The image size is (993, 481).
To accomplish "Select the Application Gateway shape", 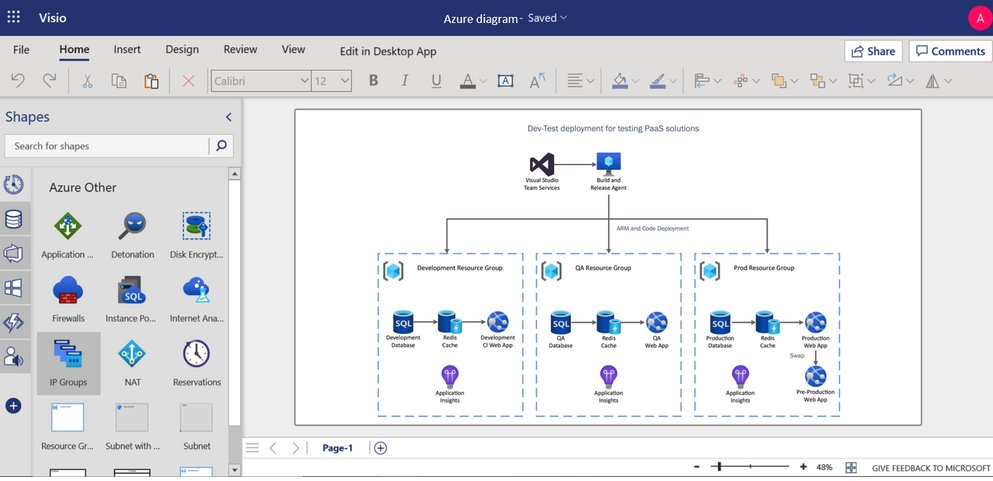I will coord(68,235).
